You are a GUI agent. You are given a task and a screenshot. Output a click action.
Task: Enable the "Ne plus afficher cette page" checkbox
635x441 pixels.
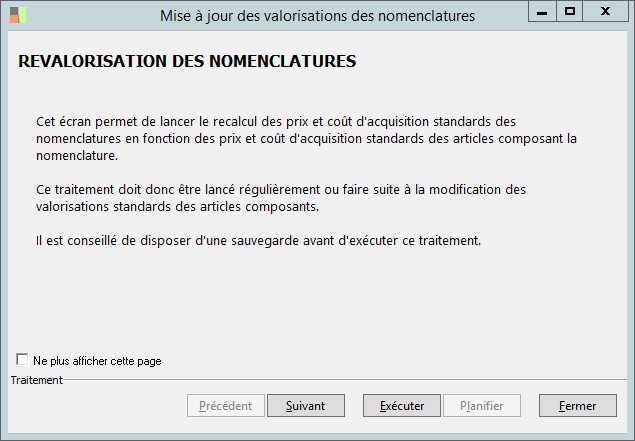point(22,360)
